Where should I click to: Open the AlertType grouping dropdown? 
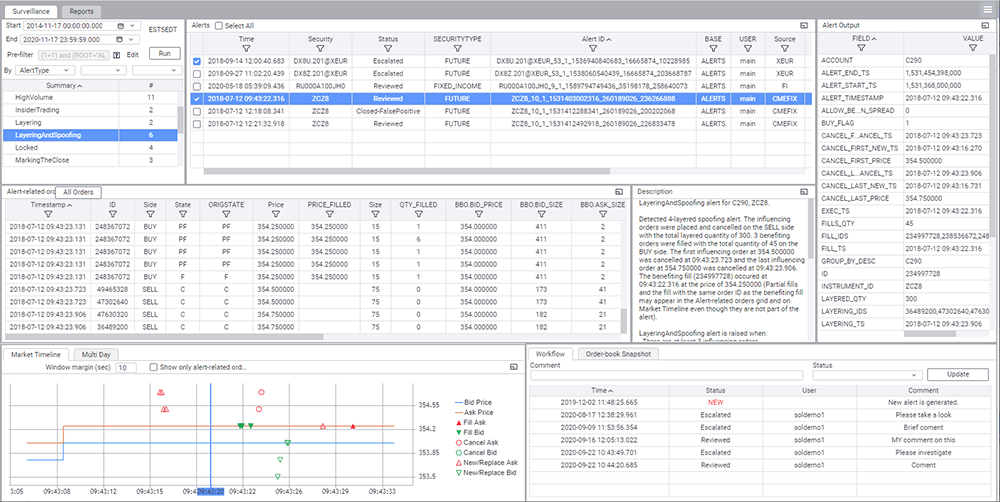tap(44, 70)
